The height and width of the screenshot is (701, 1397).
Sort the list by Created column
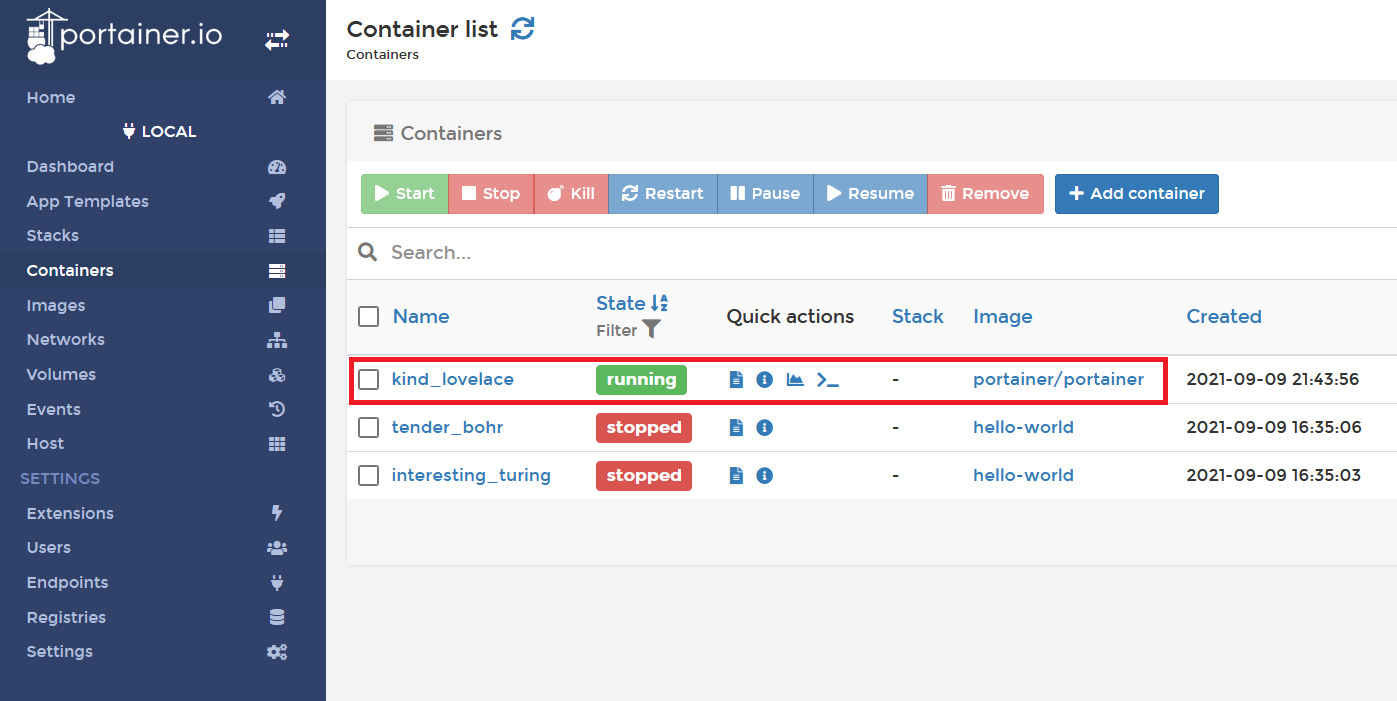click(1223, 316)
